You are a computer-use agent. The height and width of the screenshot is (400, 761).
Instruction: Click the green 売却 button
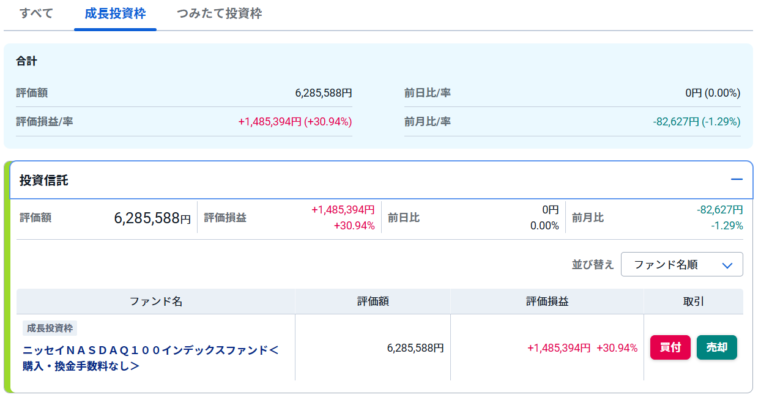tap(716, 348)
